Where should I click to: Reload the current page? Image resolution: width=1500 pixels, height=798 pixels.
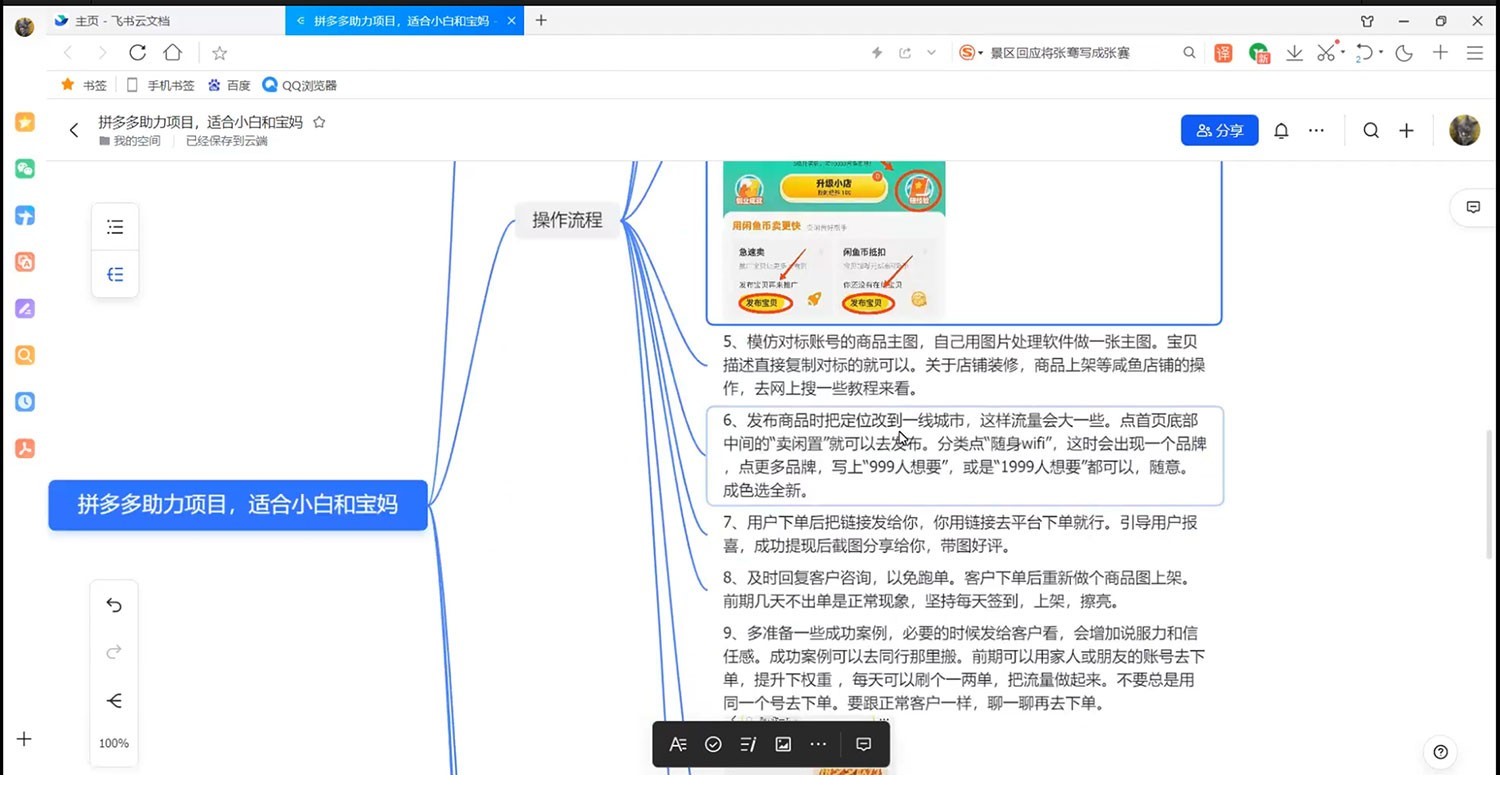click(138, 53)
